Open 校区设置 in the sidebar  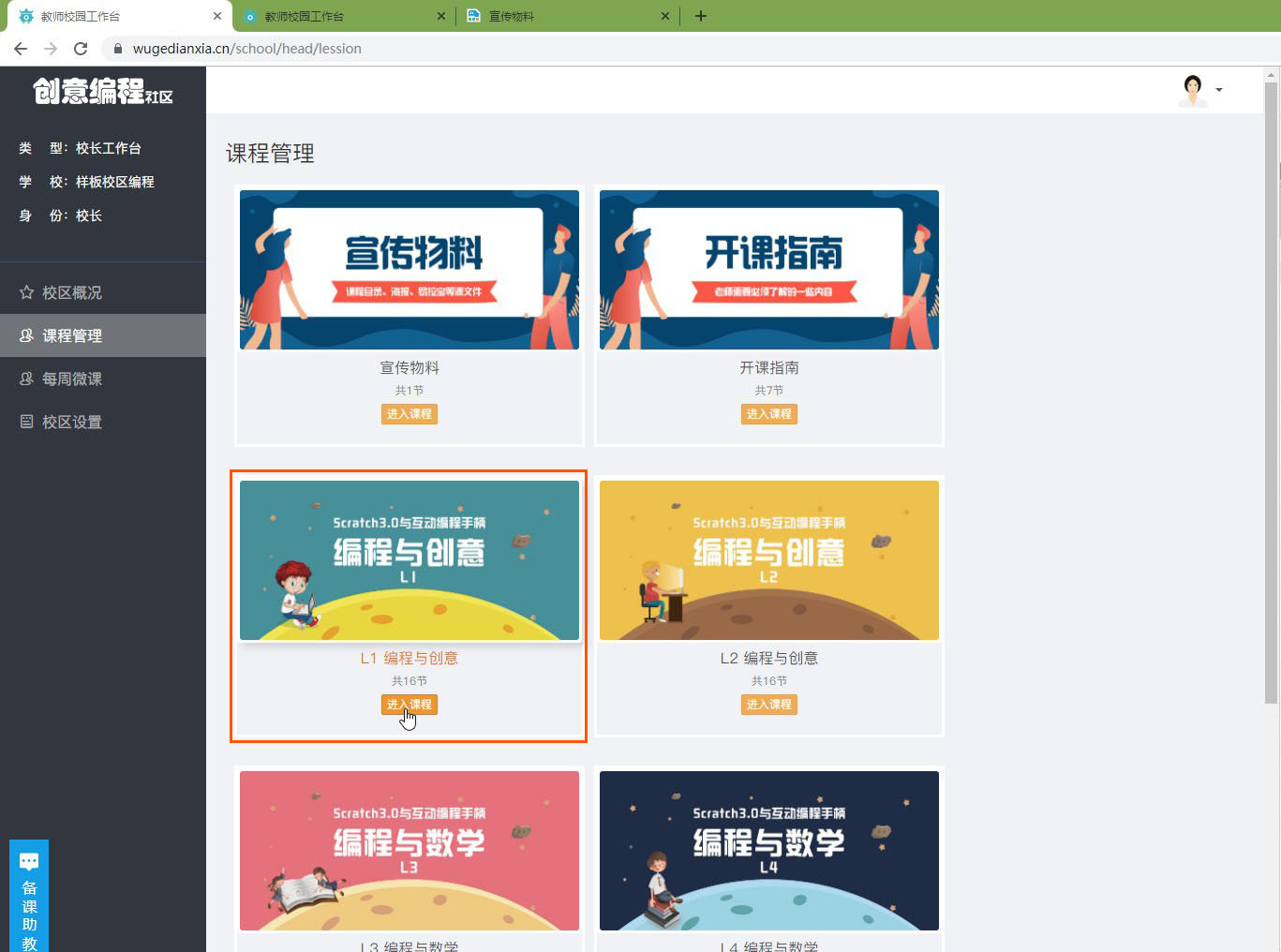[103, 422]
